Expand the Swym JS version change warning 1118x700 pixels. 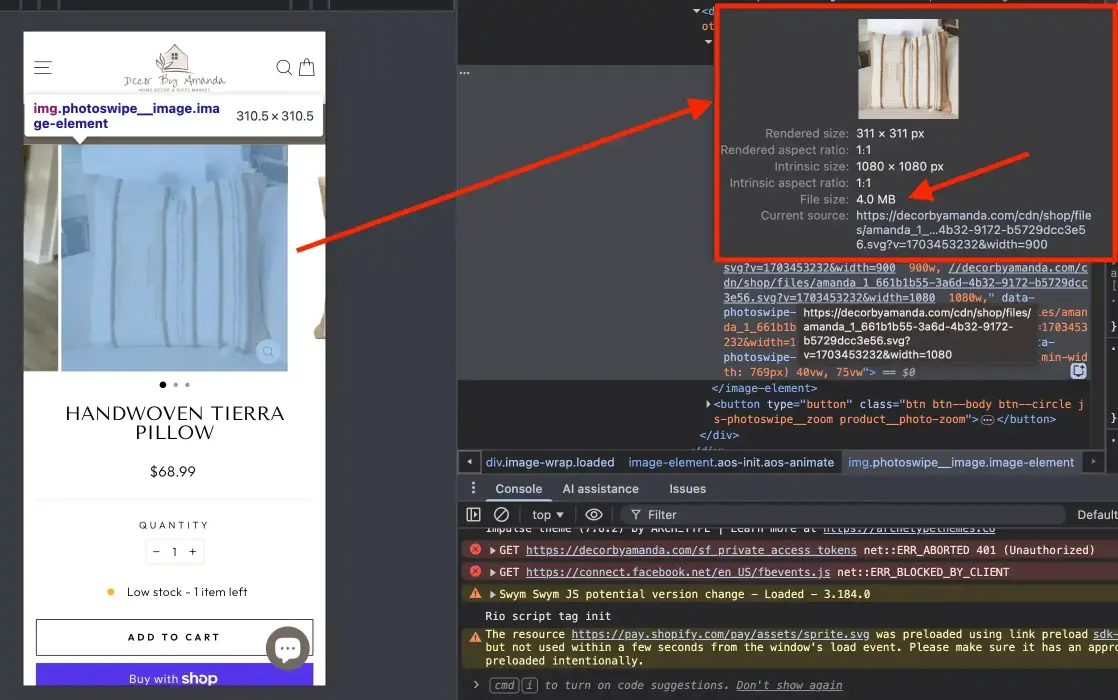click(493, 594)
